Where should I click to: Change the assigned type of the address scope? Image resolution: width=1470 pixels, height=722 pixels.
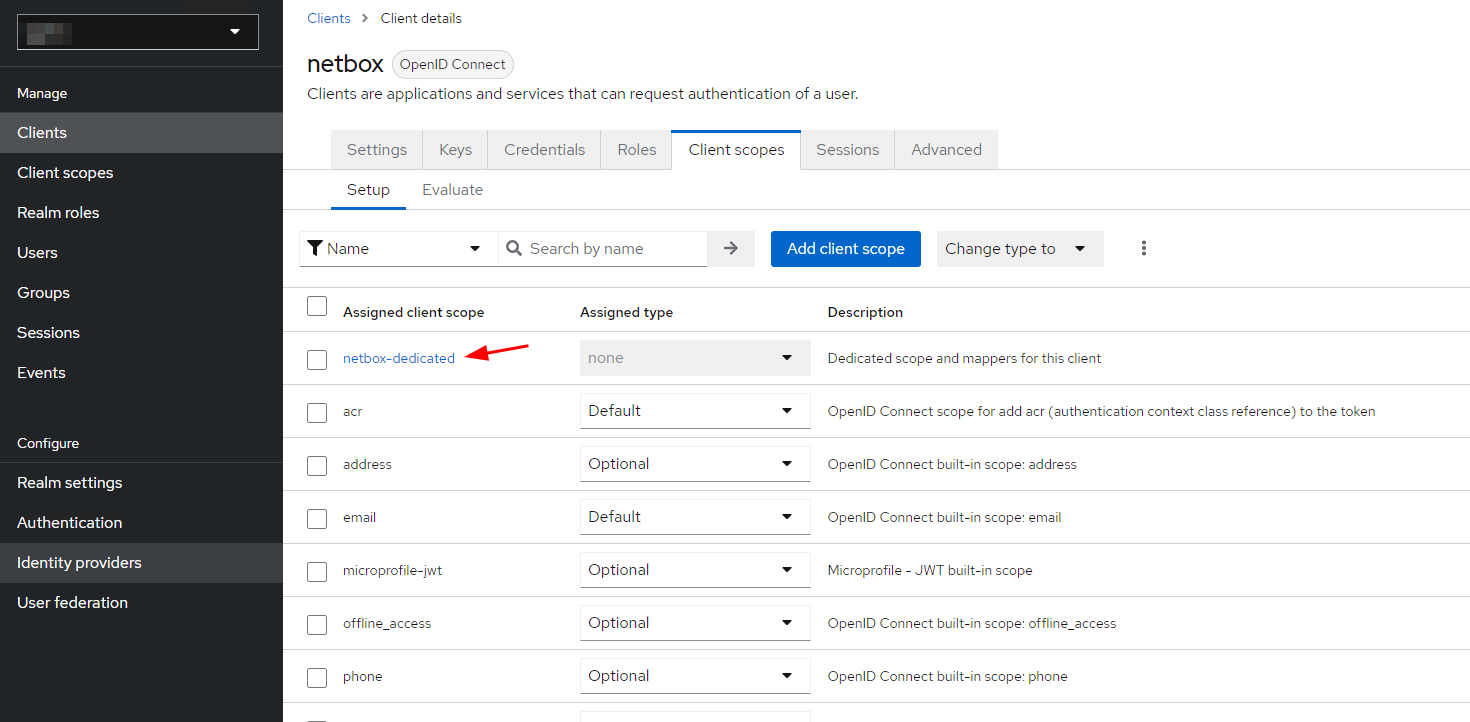694,464
